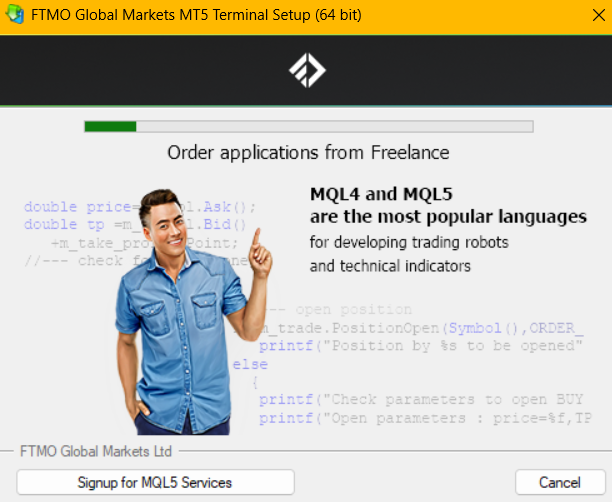Image resolution: width=612 pixels, height=502 pixels.
Task: Click the 'double price' code line
Action: 140,206
